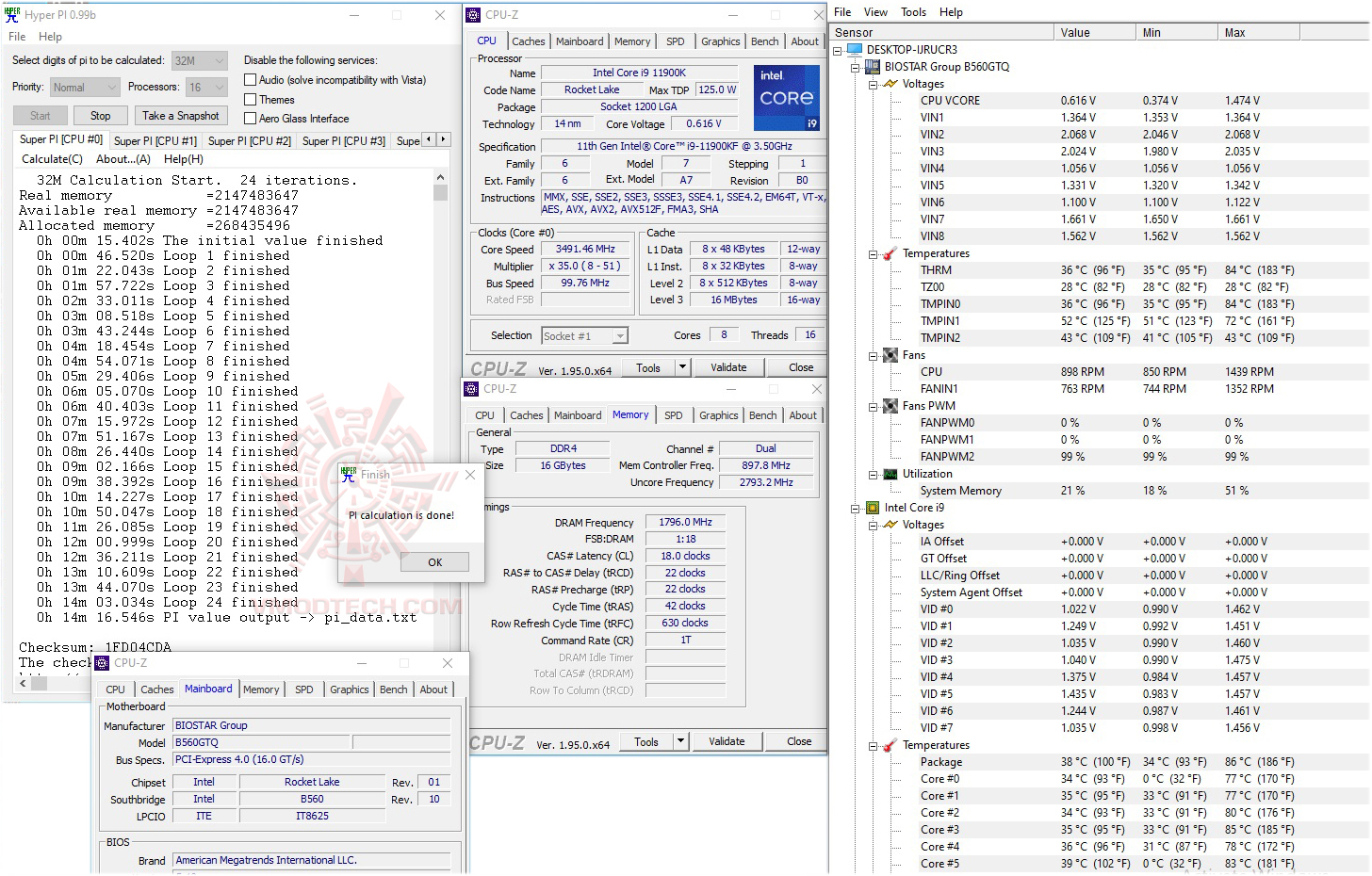
Task: Click the DRAM Frequency value 1796.0 MHz
Action: pos(685,522)
